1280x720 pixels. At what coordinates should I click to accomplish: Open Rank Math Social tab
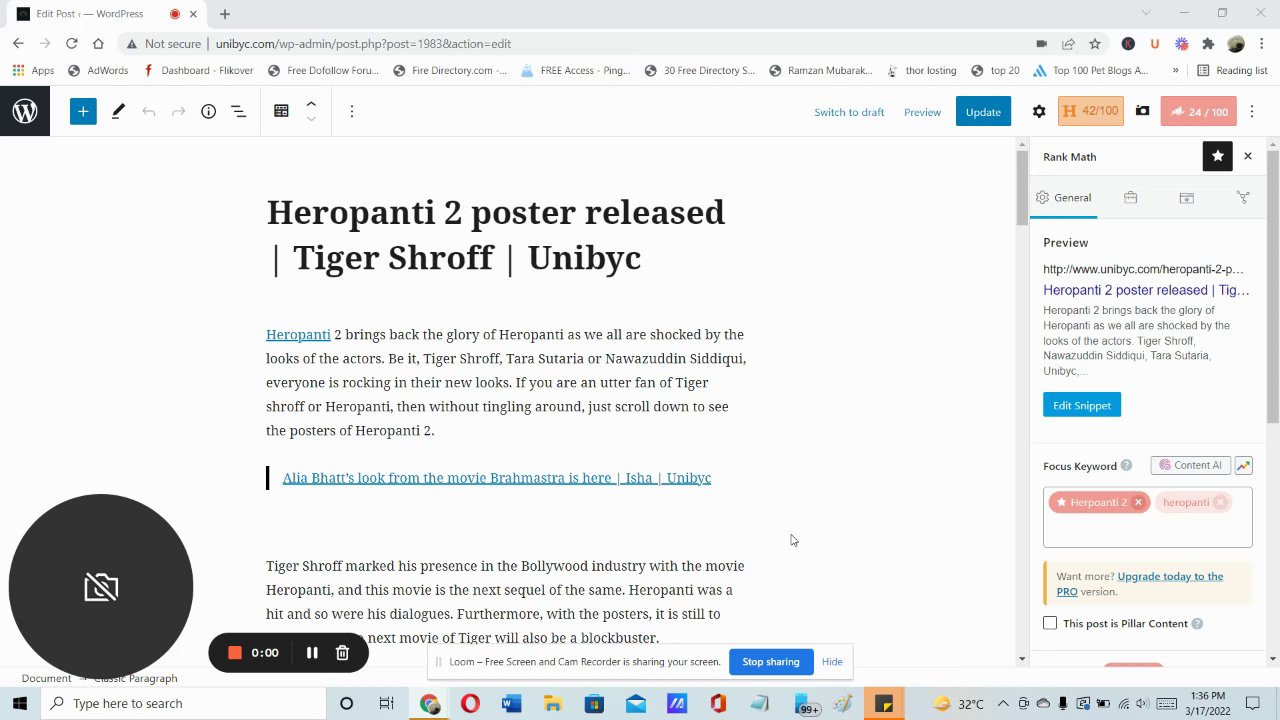tap(1243, 197)
